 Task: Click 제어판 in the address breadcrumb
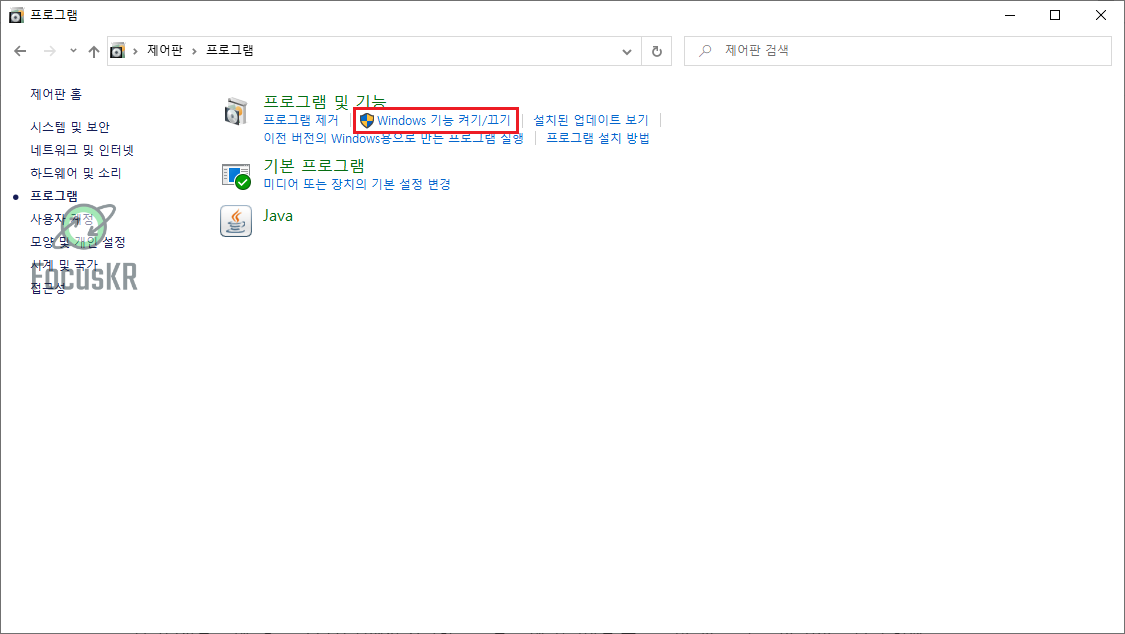(x=165, y=50)
